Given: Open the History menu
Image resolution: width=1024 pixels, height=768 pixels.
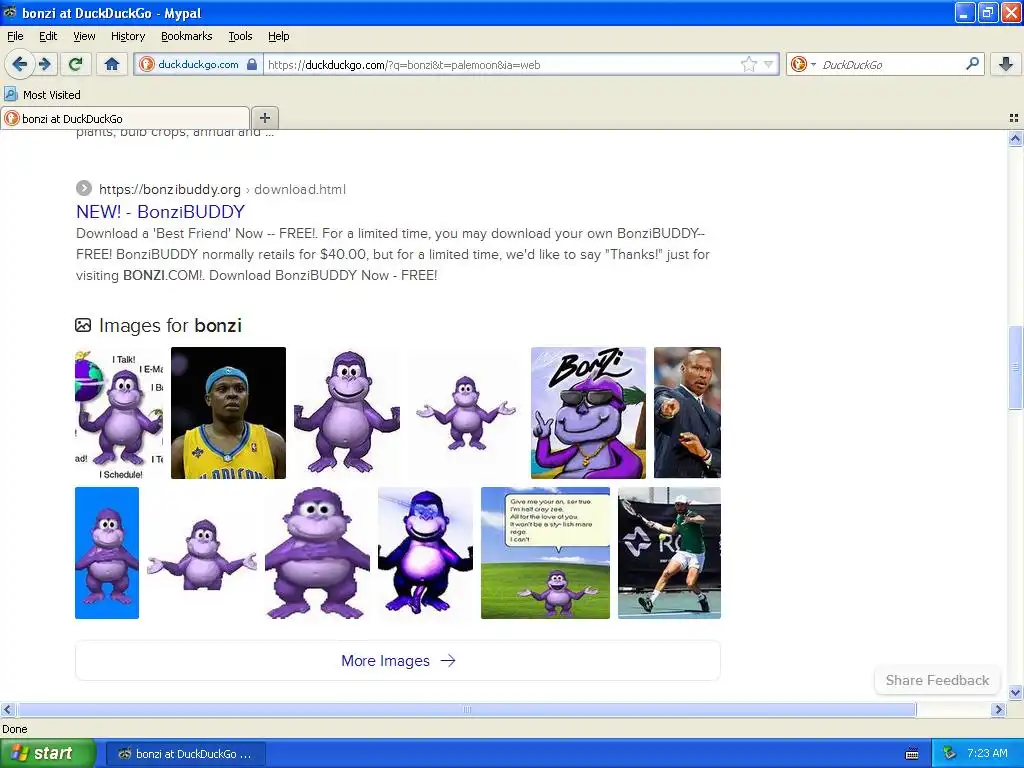Looking at the screenshot, I should click(x=127, y=37).
